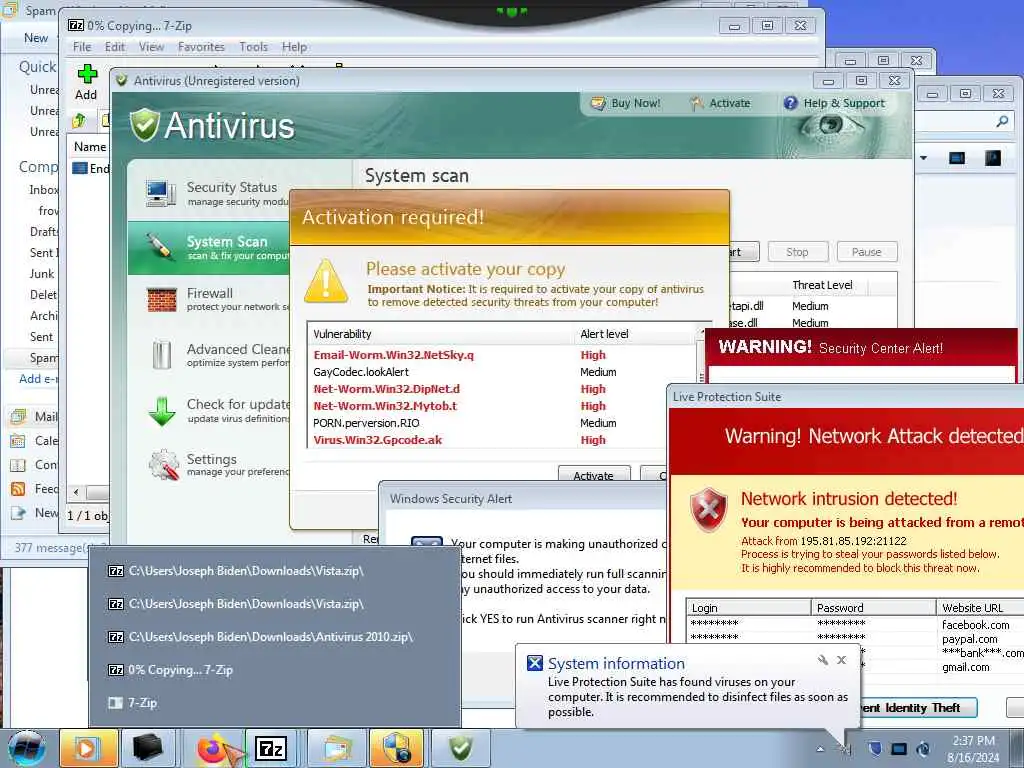
Task: Select Net-Worm.Win32.Mytob.t row
Action: tap(503, 406)
